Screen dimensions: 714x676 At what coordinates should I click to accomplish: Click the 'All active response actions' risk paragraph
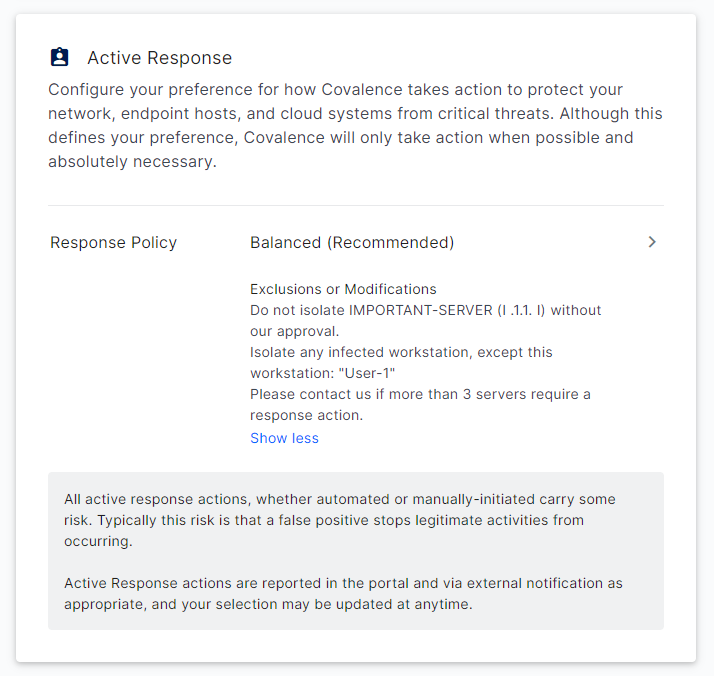point(340,520)
